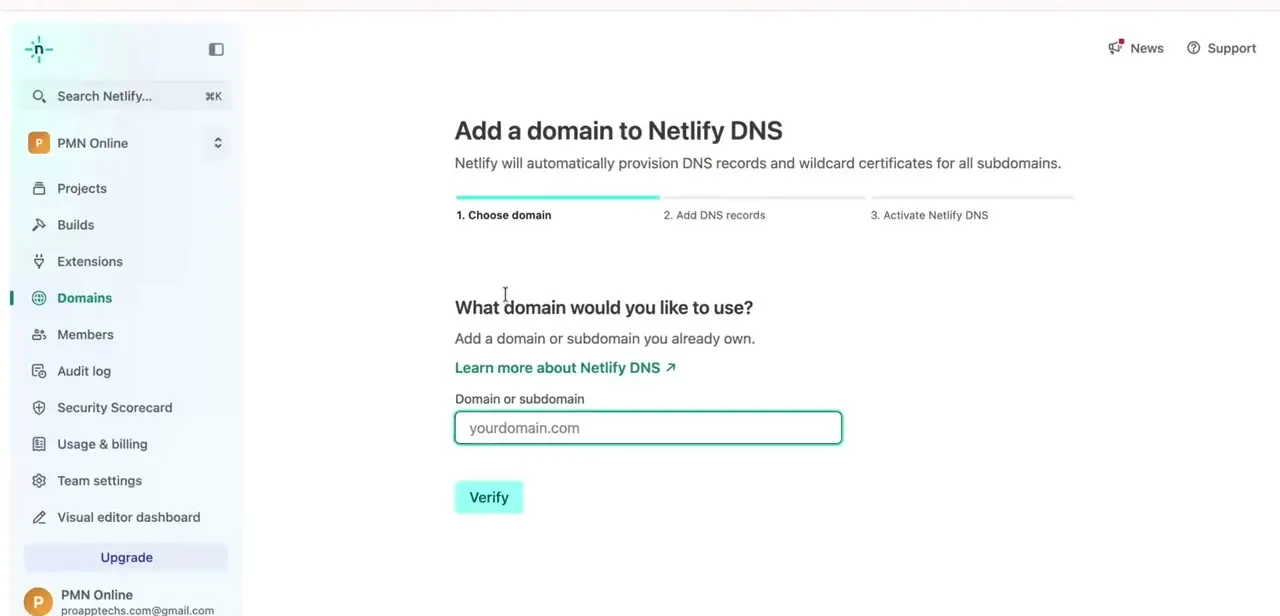Click the Verify button

[489, 497]
